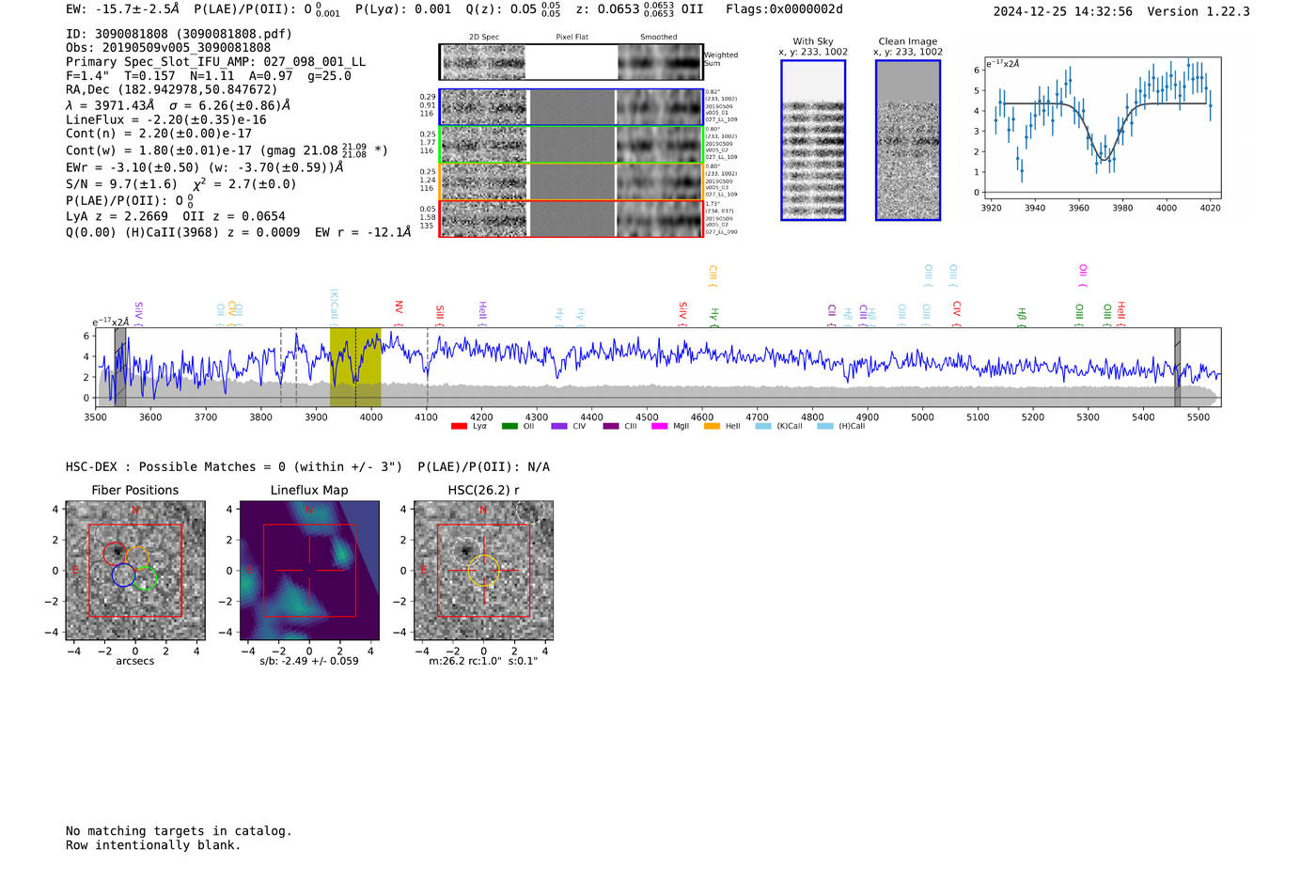This screenshot has height=896, width=1316.
Task: Click the green OII legend swatch
Action: click(x=509, y=427)
